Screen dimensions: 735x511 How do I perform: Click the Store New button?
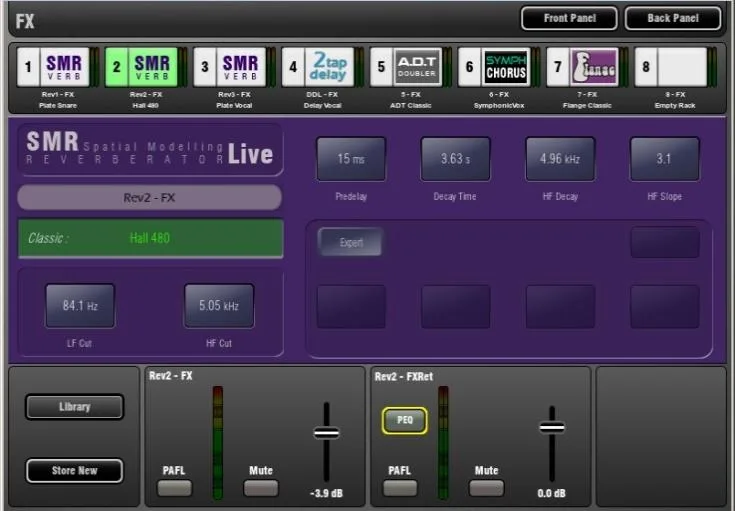coord(75,471)
